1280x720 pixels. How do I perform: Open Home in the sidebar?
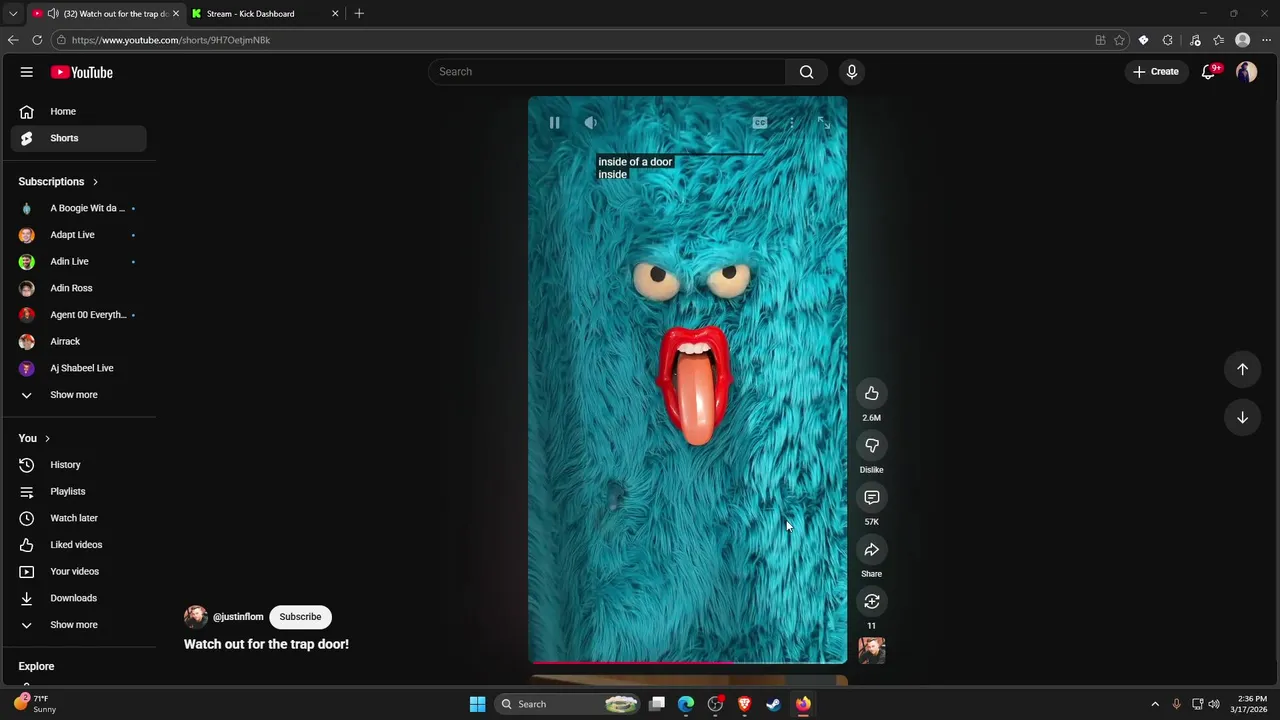tap(79, 112)
